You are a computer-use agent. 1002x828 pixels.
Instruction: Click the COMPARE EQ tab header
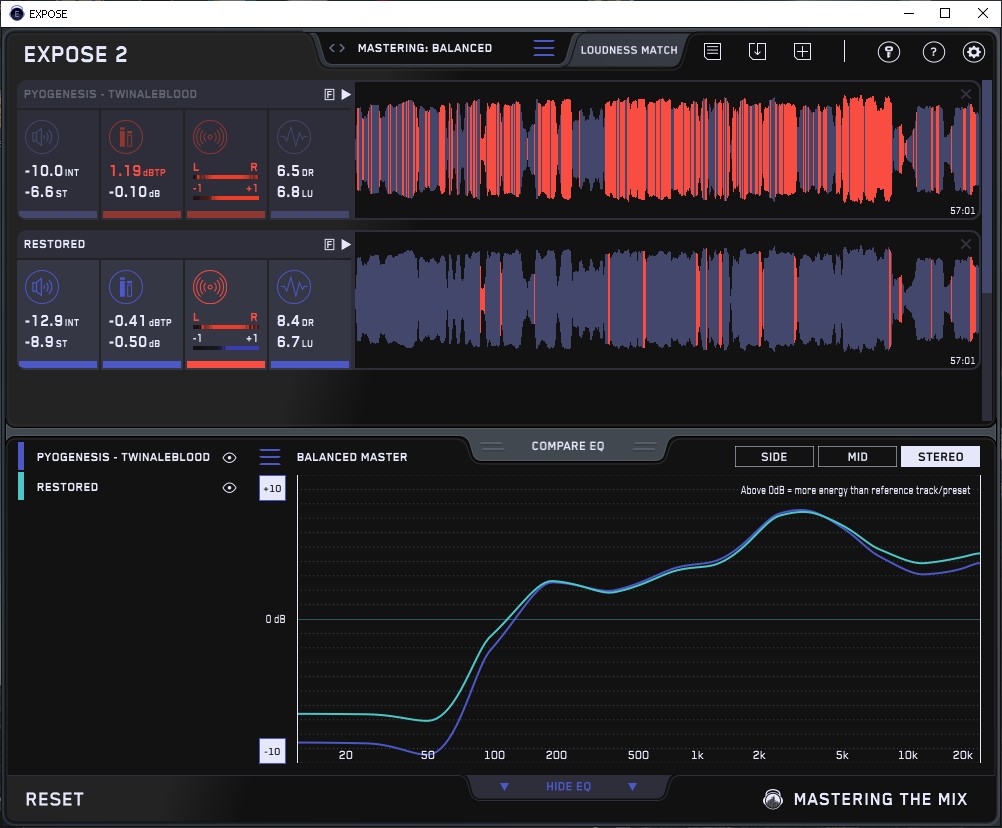[567, 446]
